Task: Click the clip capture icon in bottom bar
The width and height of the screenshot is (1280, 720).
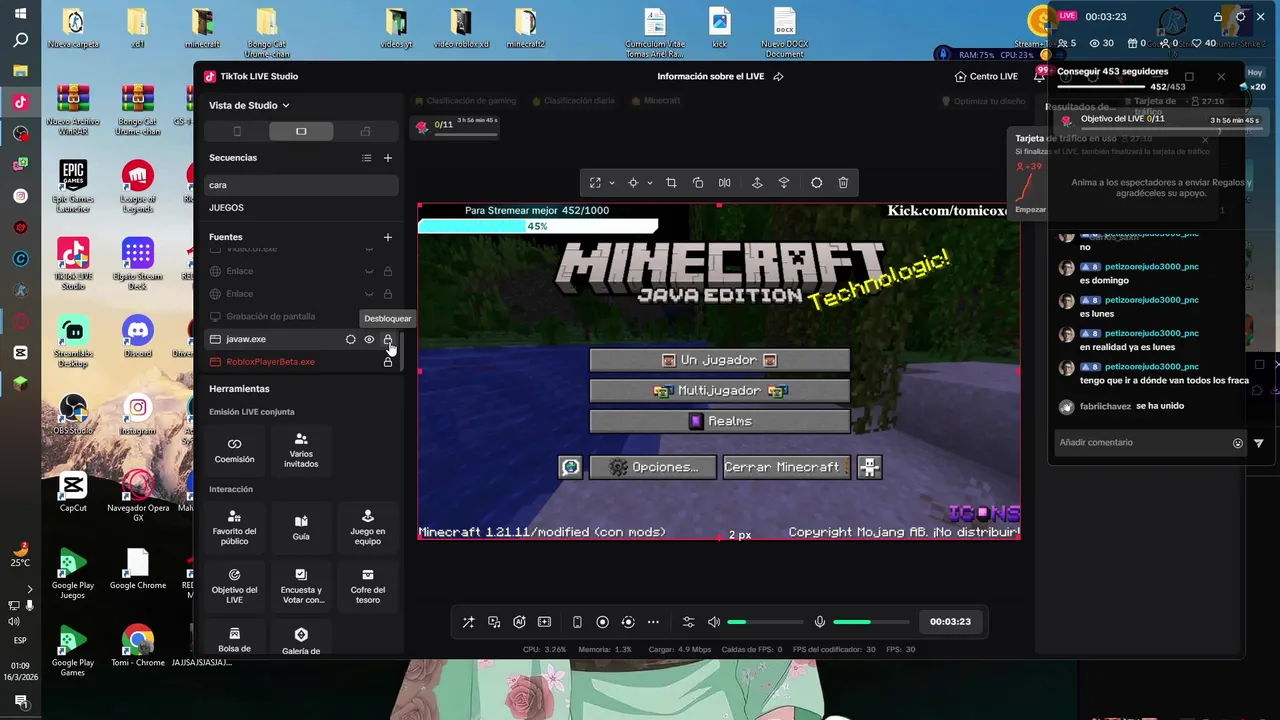Action: click(x=544, y=622)
